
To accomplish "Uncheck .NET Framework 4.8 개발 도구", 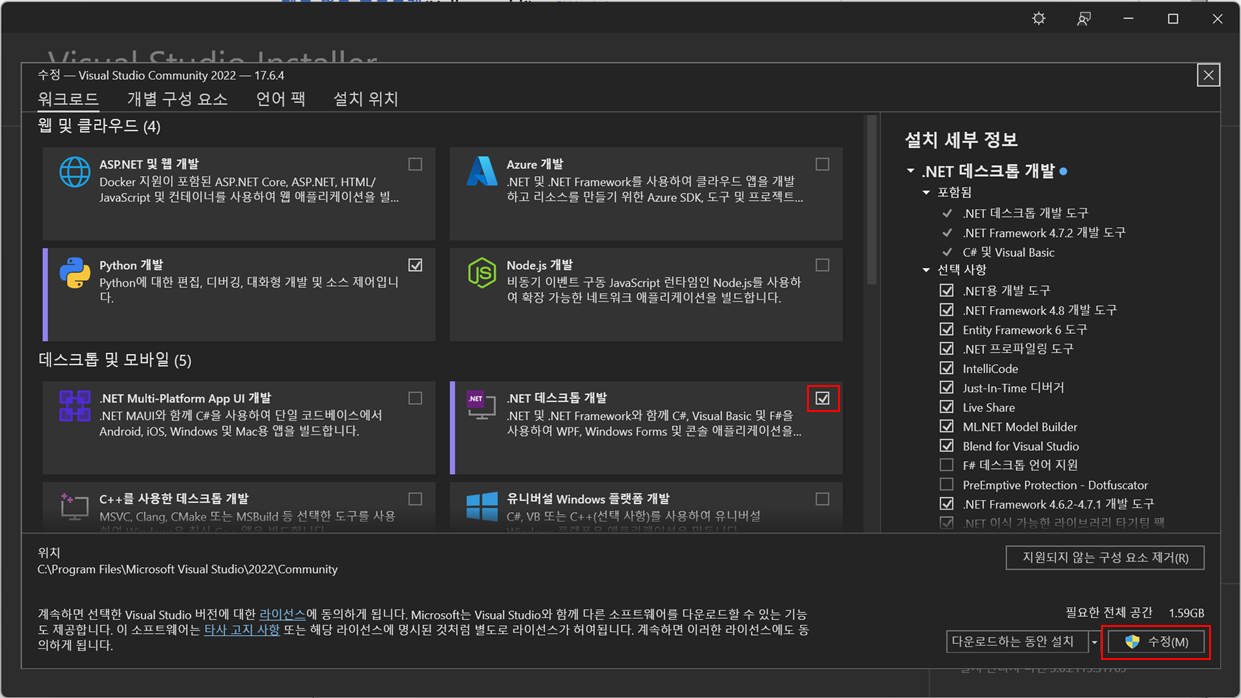I will coord(946,310).
